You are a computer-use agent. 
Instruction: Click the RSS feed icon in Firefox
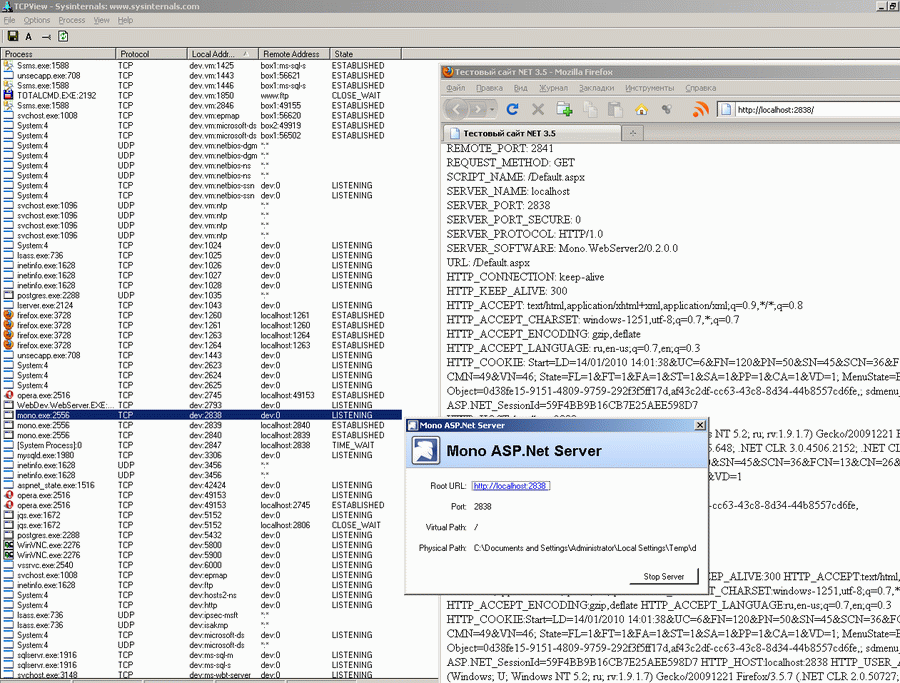[700, 109]
